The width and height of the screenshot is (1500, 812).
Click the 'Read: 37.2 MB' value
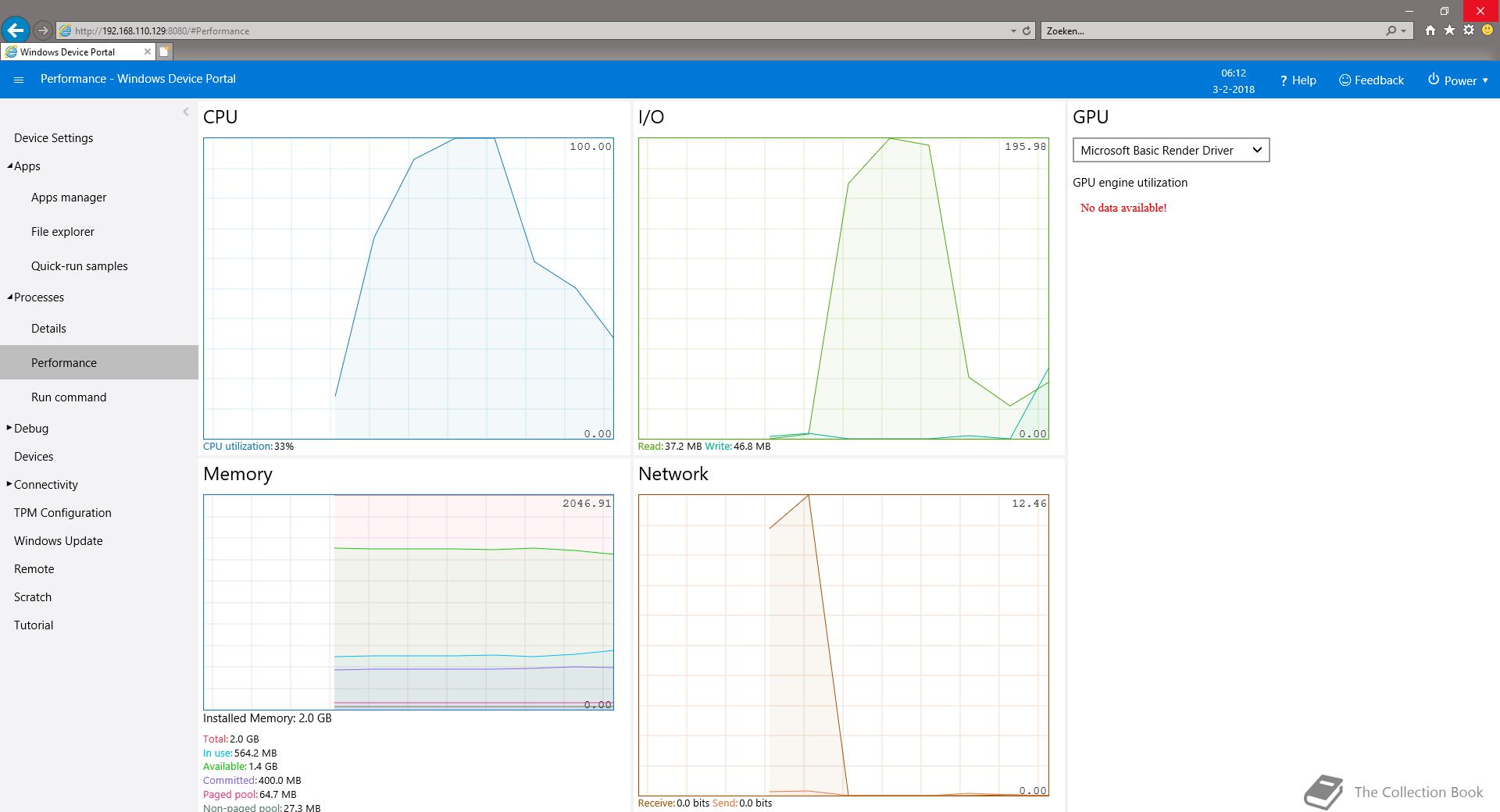click(670, 447)
